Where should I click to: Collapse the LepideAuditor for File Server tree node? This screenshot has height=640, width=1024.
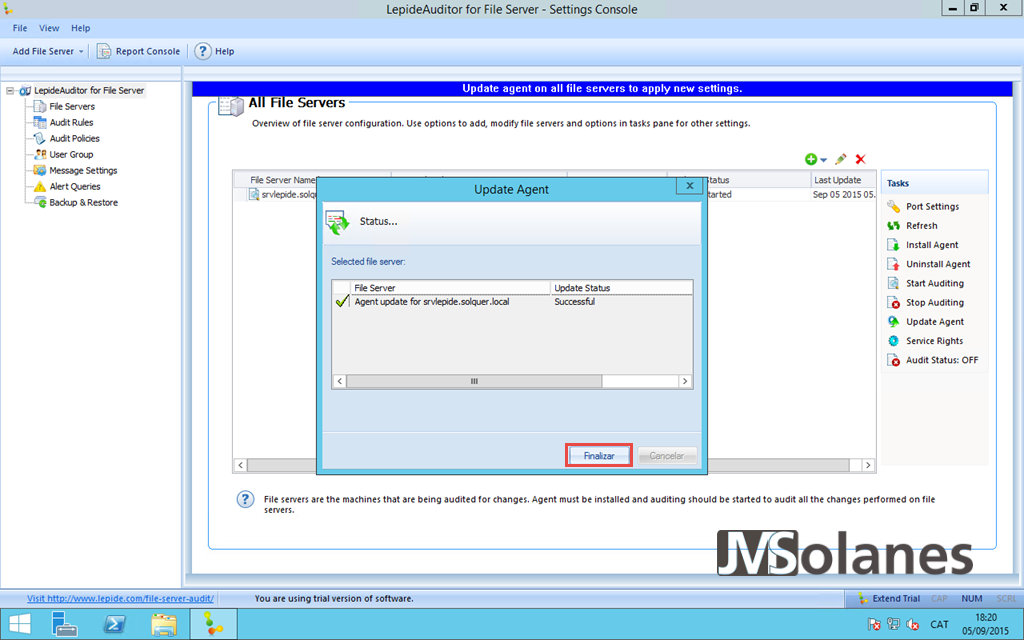10,91
